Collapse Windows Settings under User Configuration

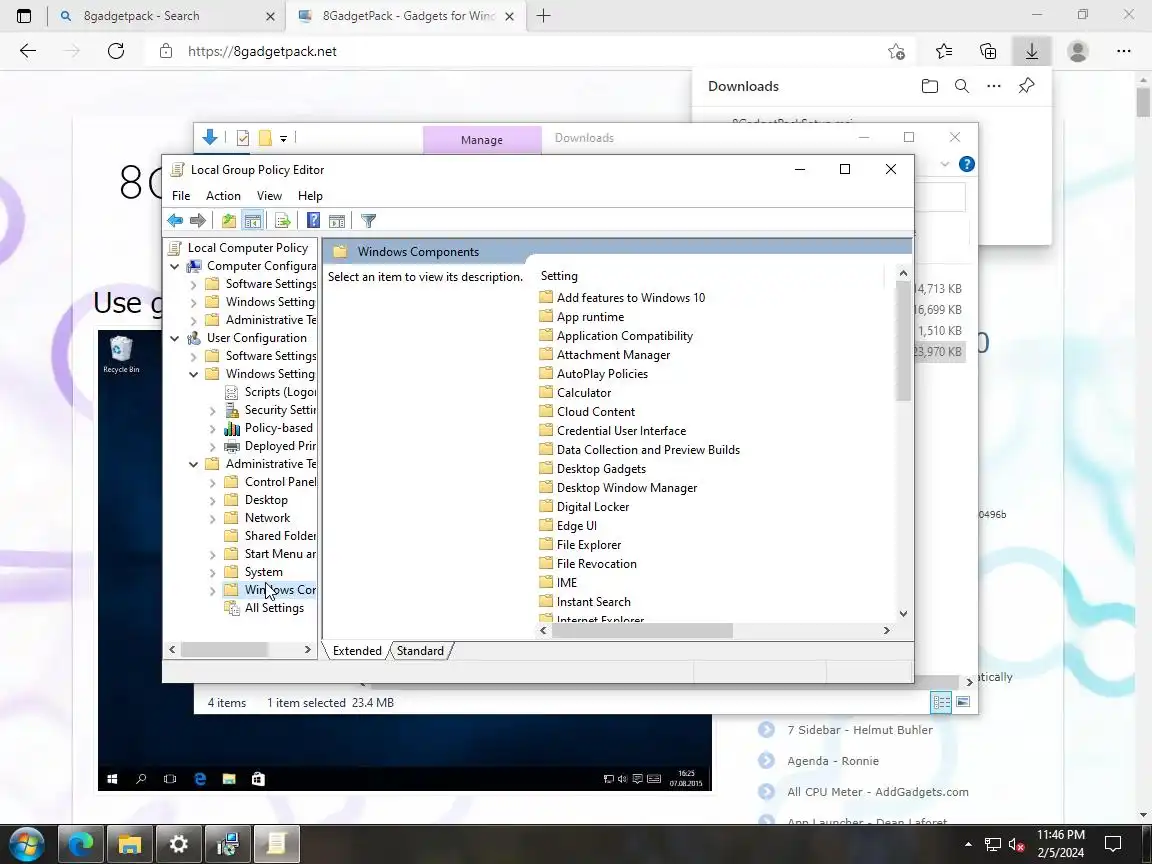pos(193,374)
